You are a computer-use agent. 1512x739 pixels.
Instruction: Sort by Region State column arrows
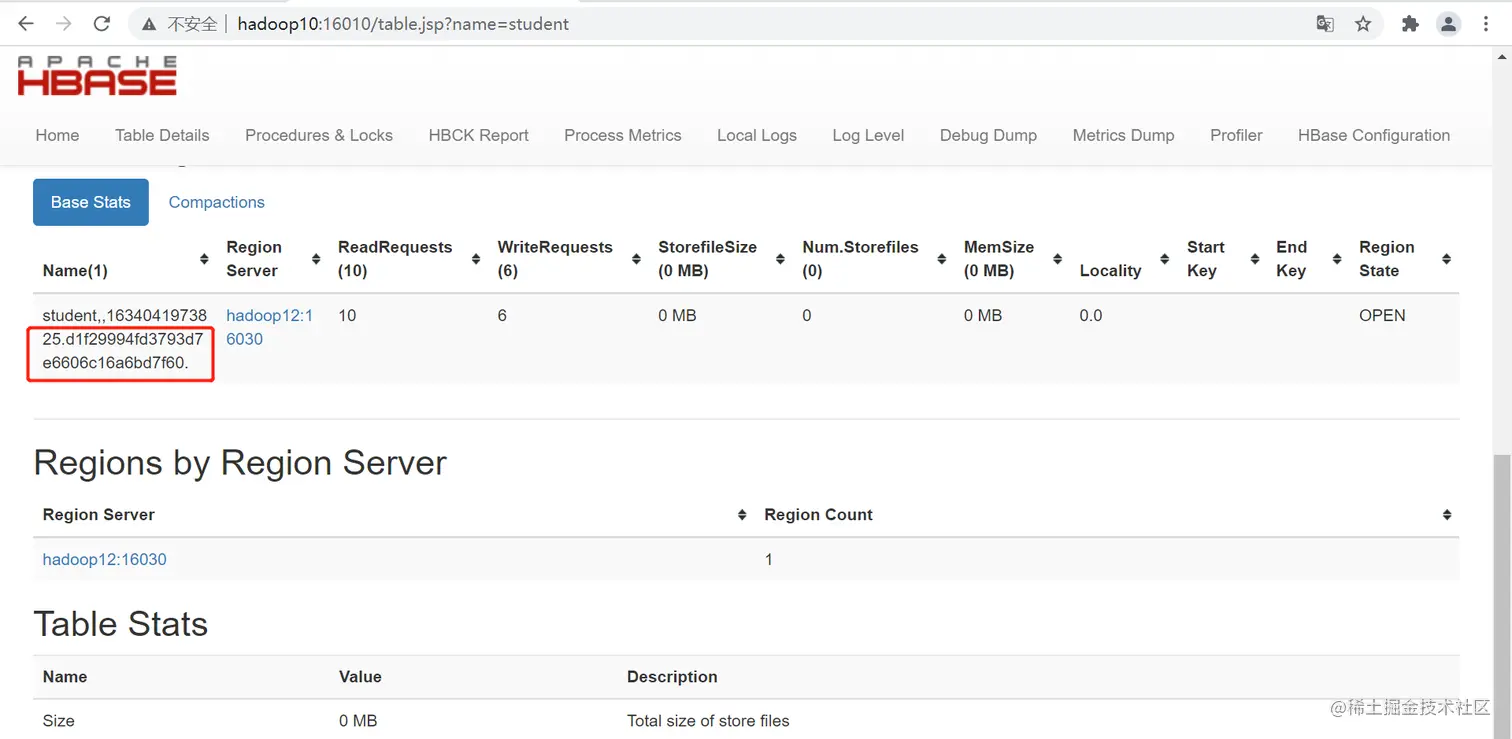(x=1446, y=259)
